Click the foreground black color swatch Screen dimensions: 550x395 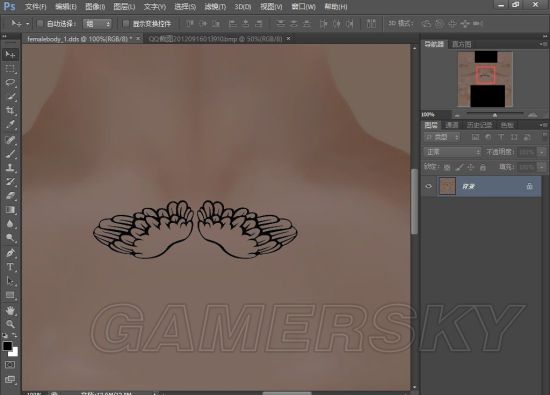tap(7, 346)
